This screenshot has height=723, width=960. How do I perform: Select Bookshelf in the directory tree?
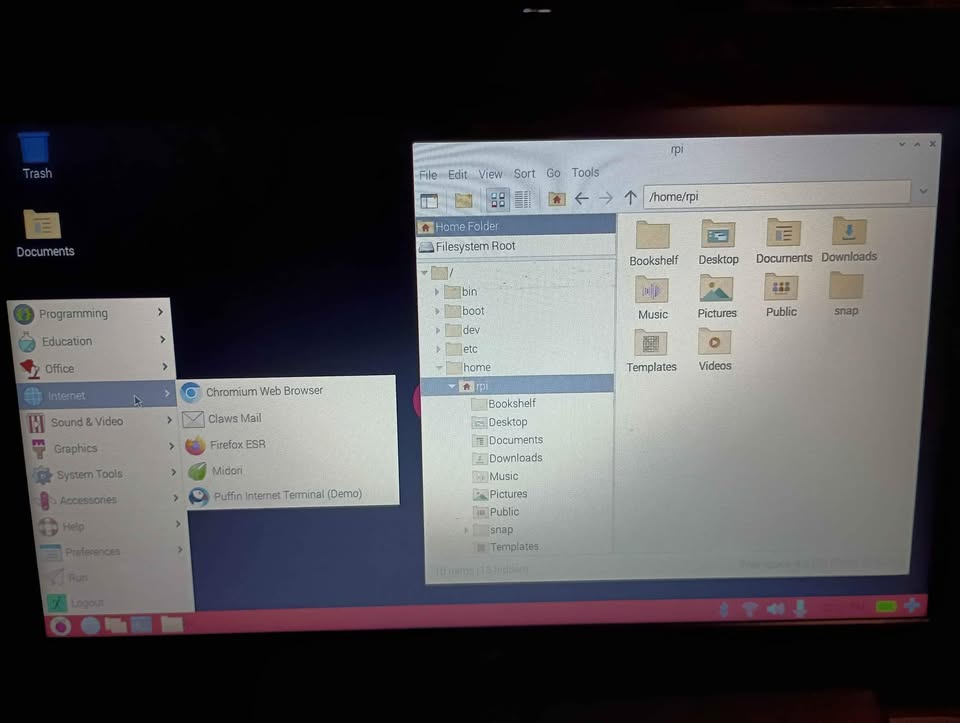[512, 403]
